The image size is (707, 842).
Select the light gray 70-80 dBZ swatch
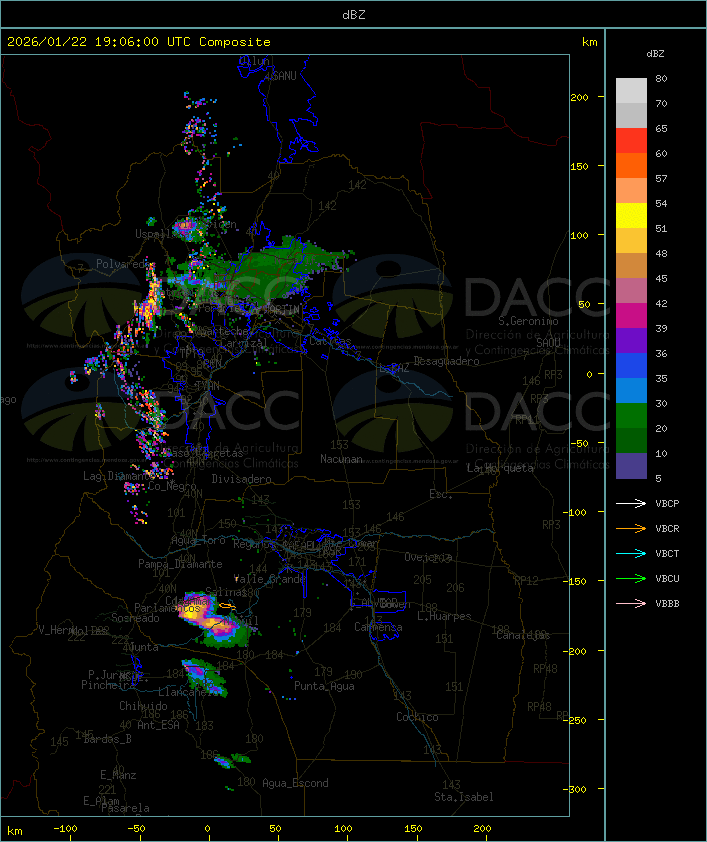tap(631, 90)
